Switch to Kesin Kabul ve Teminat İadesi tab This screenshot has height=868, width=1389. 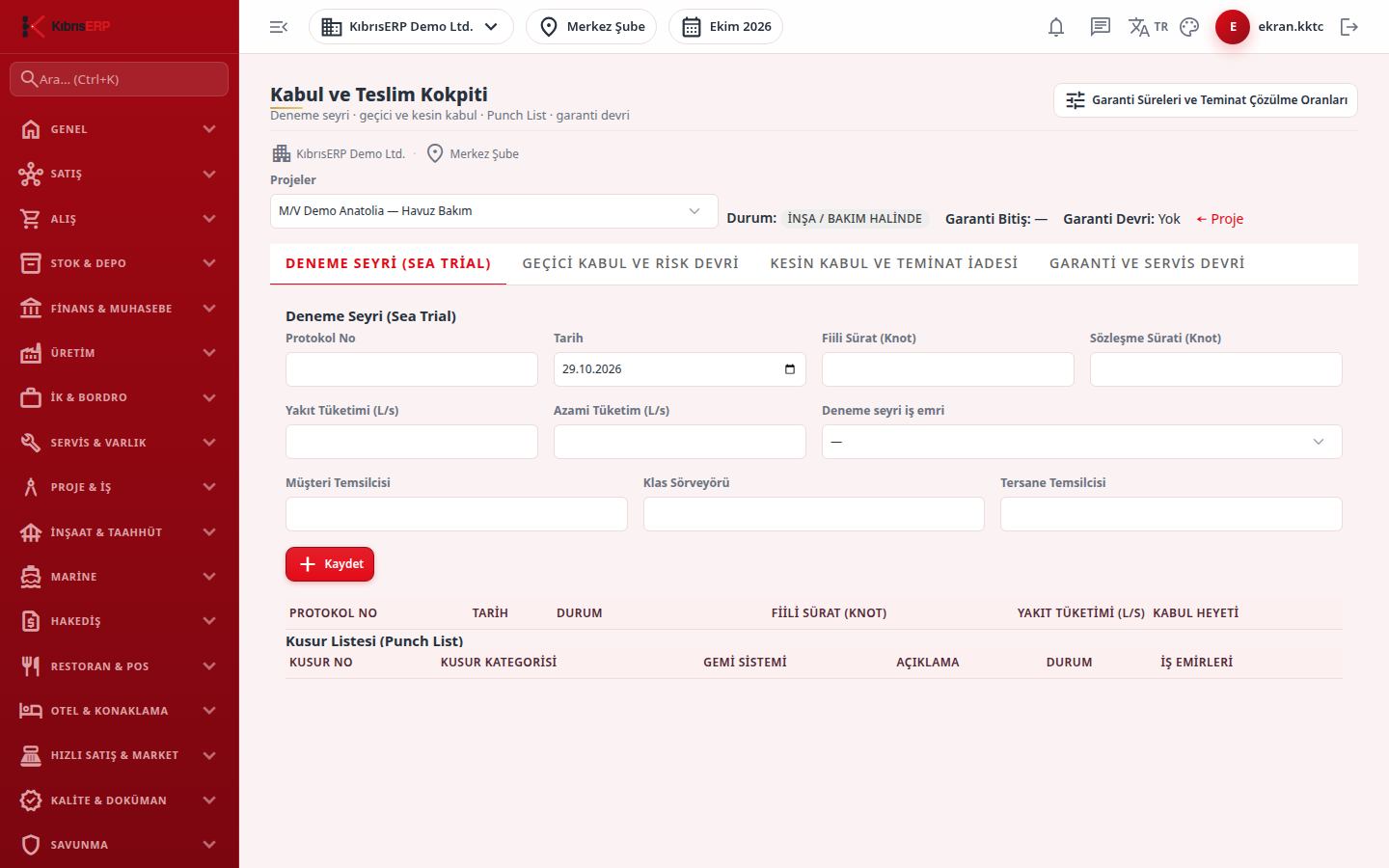[894, 263]
